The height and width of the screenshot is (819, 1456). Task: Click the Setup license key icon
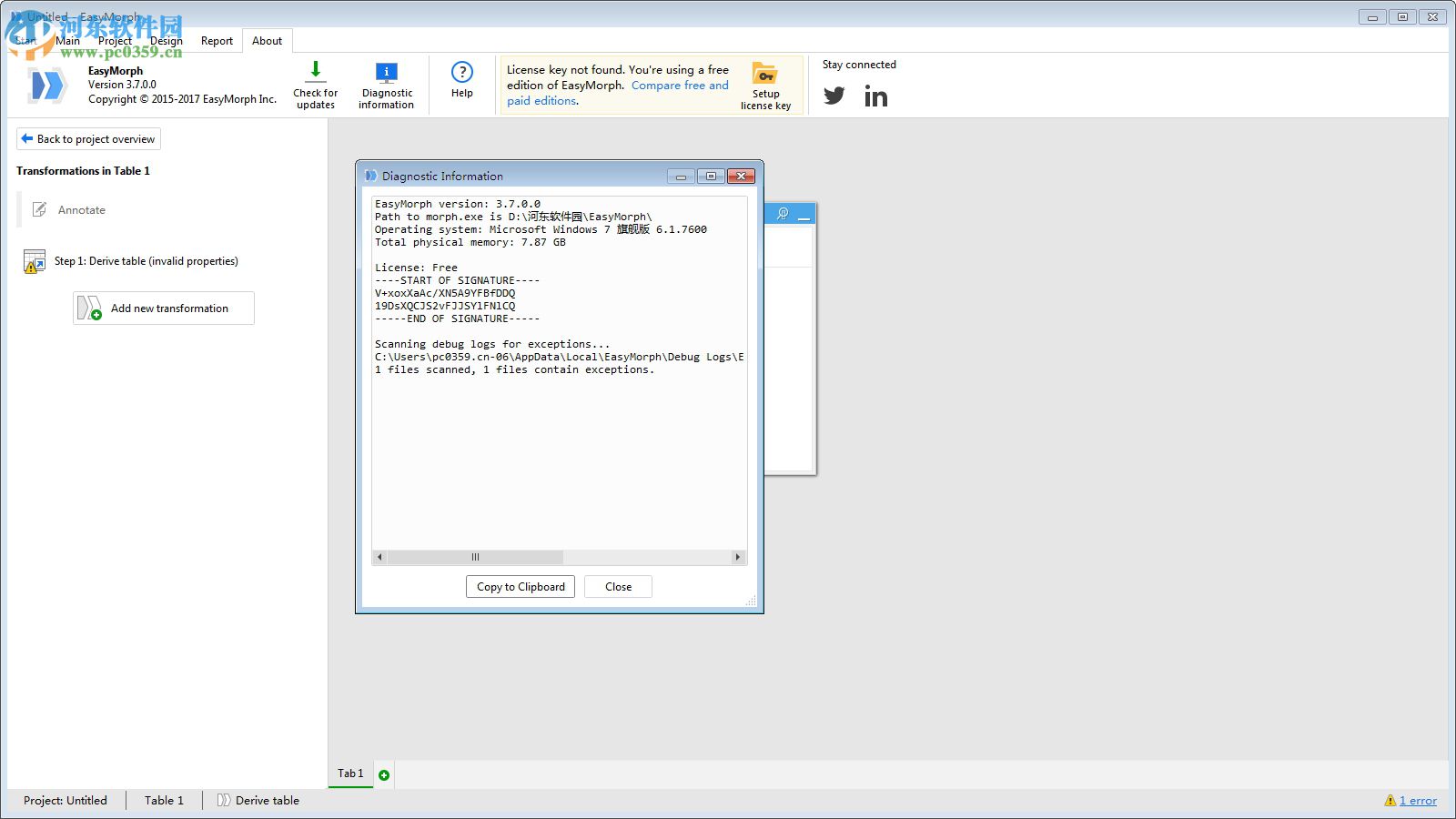(x=764, y=74)
